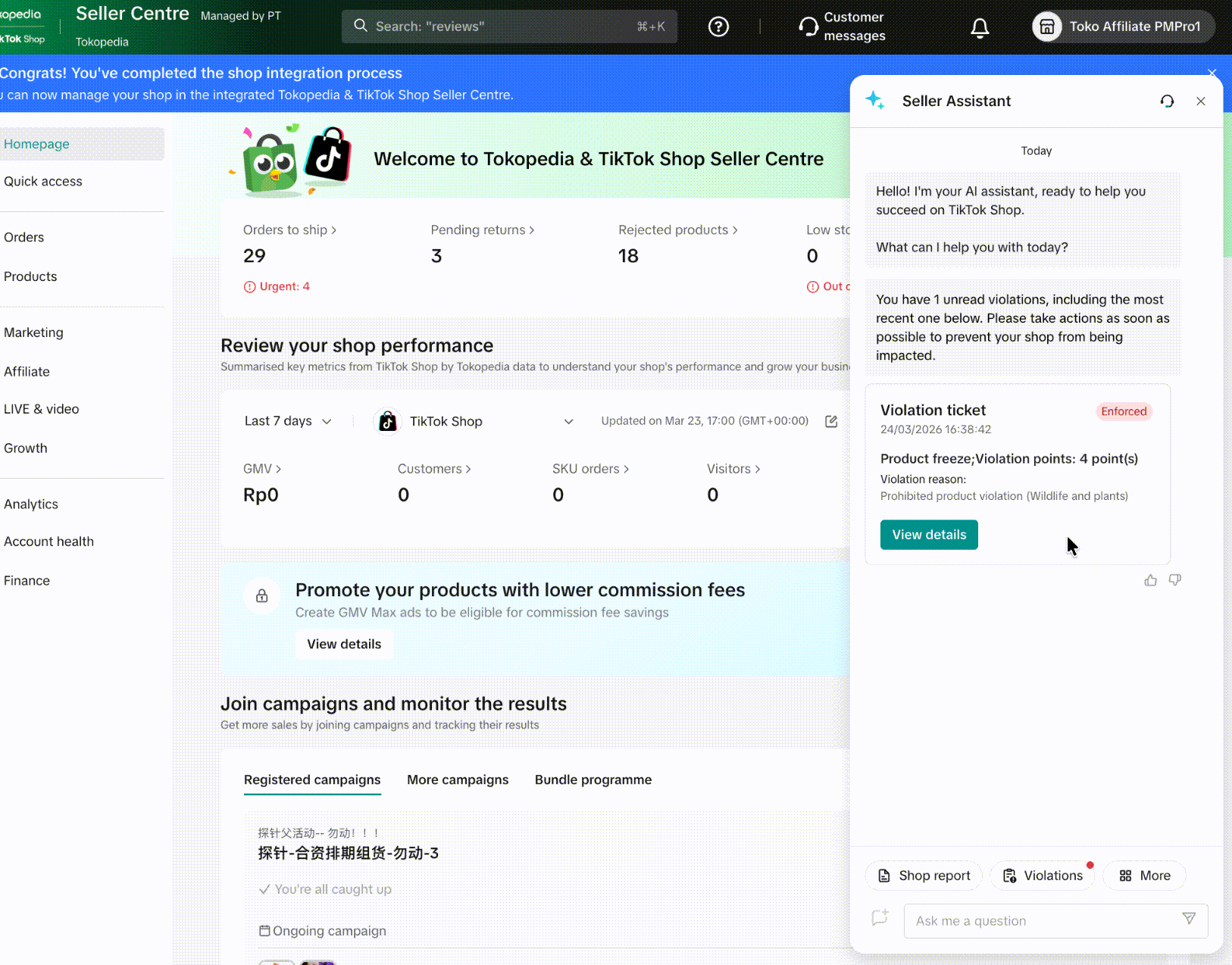Open Pending returns details
The image size is (1232, 965).
tap(483, 230)
